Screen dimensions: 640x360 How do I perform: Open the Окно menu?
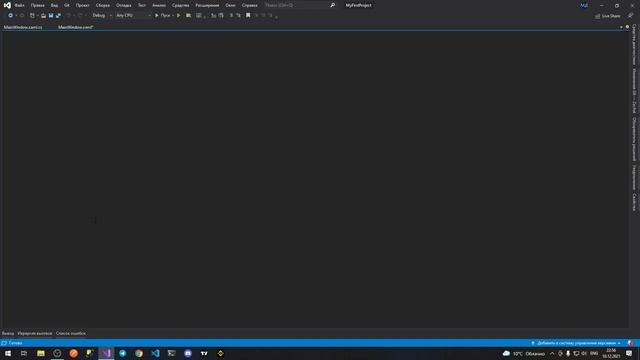[x=230, y=5]
